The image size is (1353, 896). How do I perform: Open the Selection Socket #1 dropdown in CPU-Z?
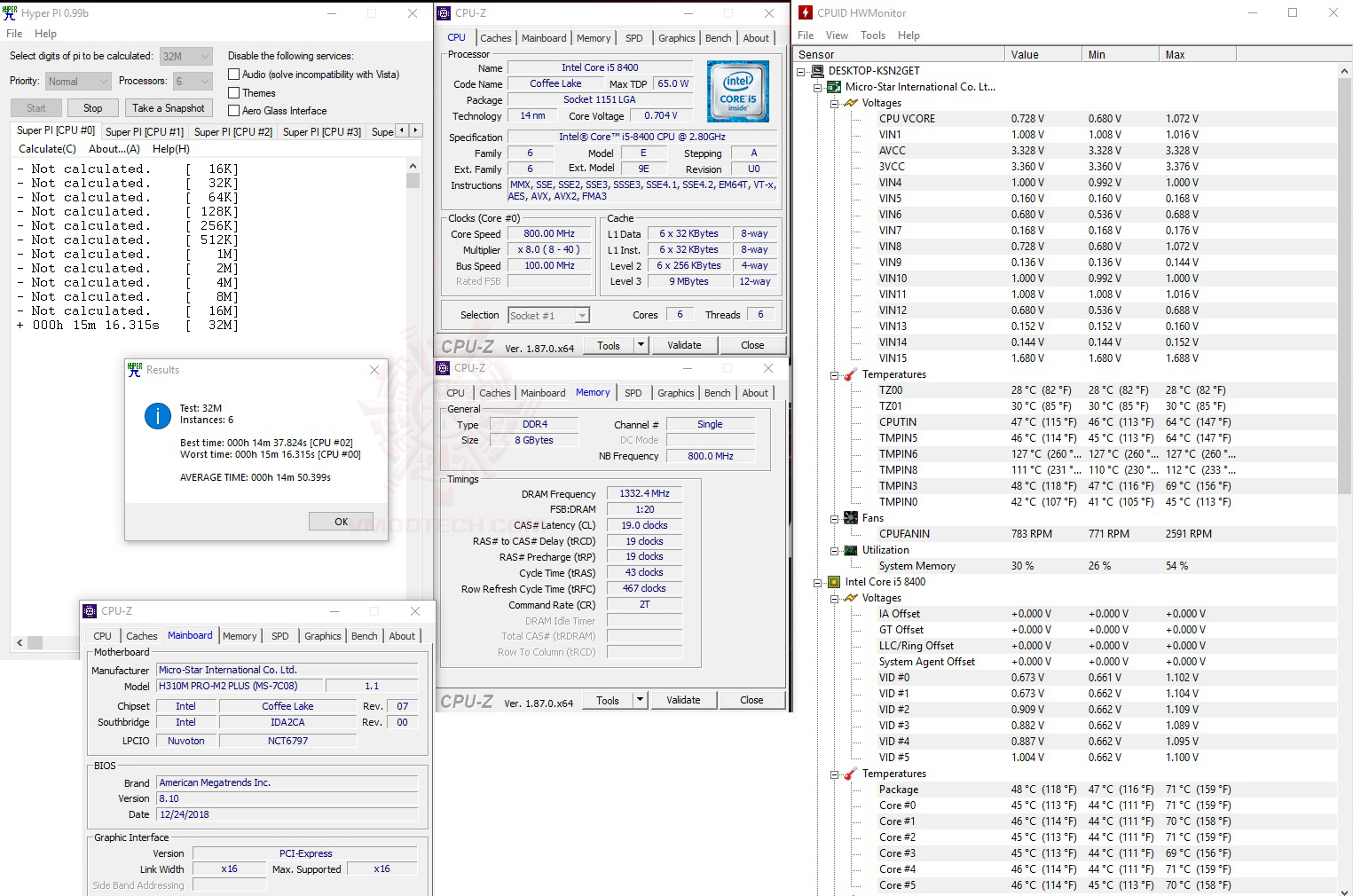(x=548, y=316)
